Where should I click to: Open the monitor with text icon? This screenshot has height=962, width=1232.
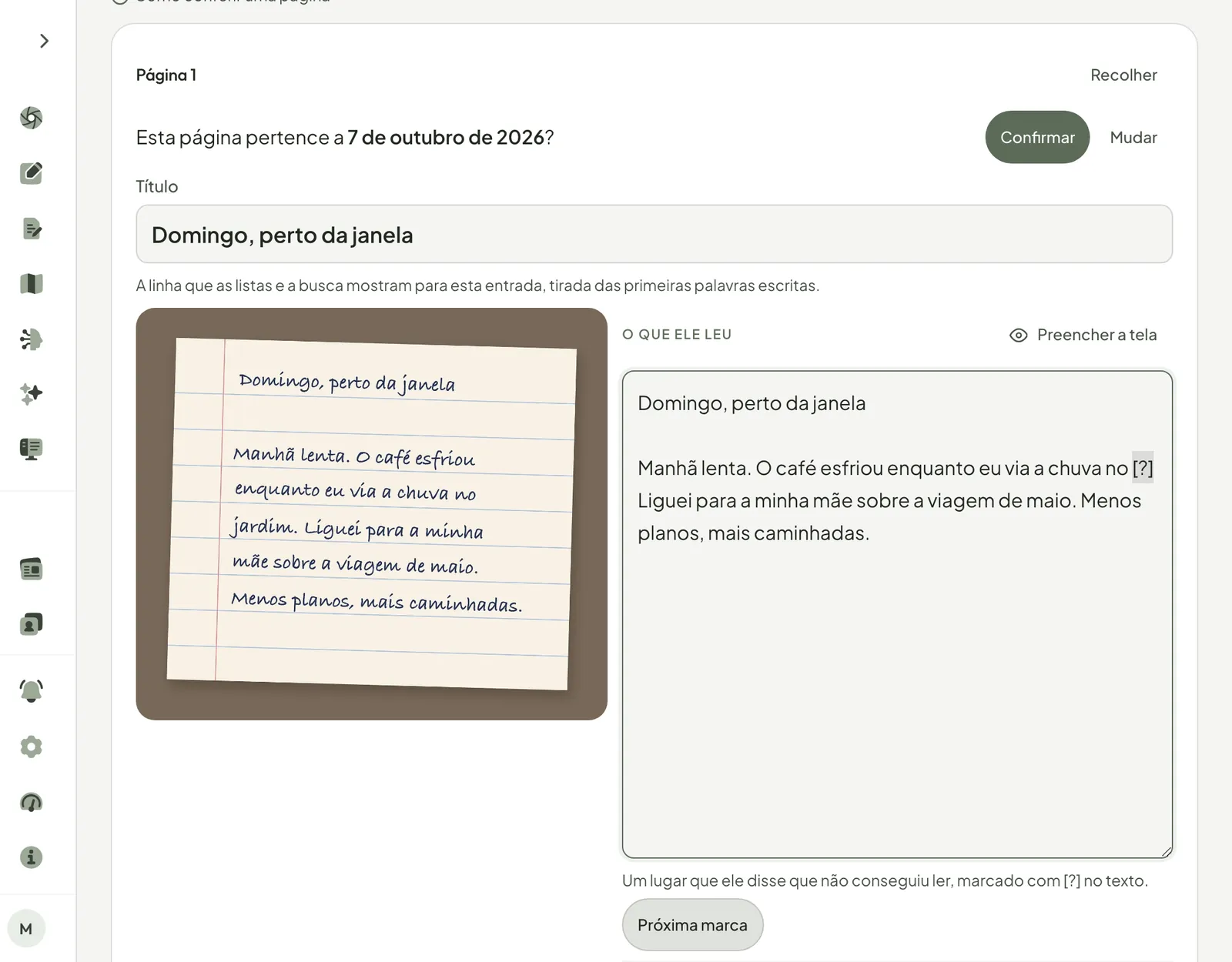coord(31,449)
